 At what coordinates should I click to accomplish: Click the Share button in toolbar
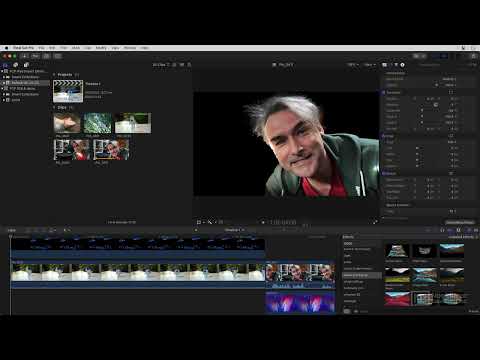474,56
